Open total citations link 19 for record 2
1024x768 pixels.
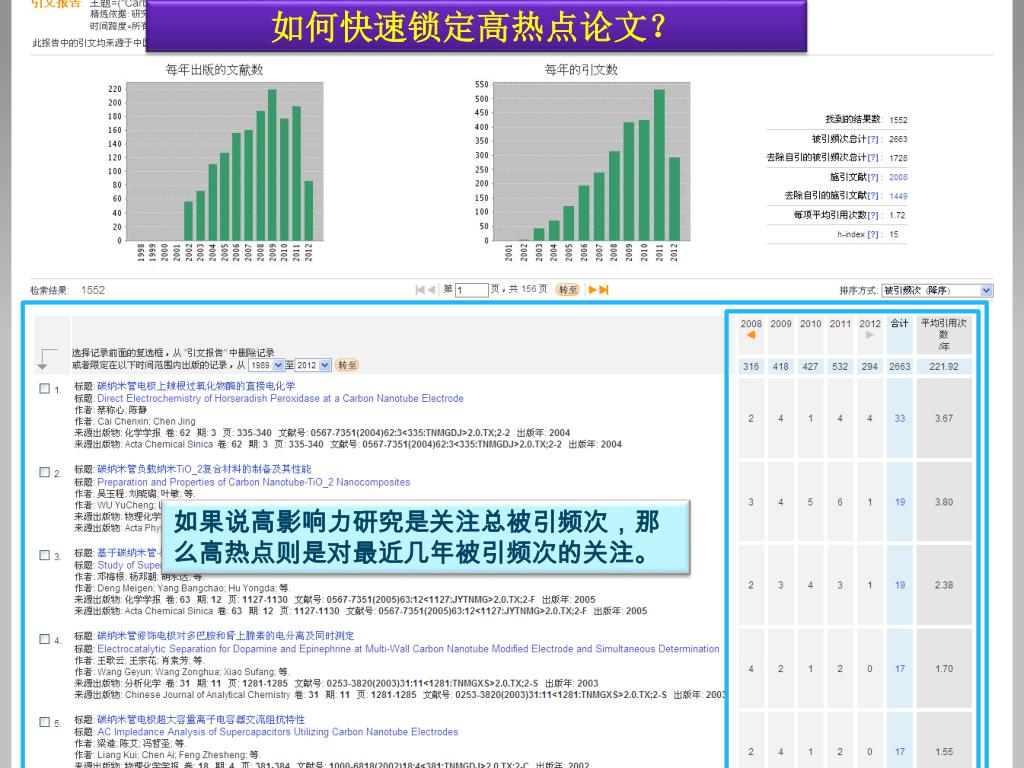point(899,502)
